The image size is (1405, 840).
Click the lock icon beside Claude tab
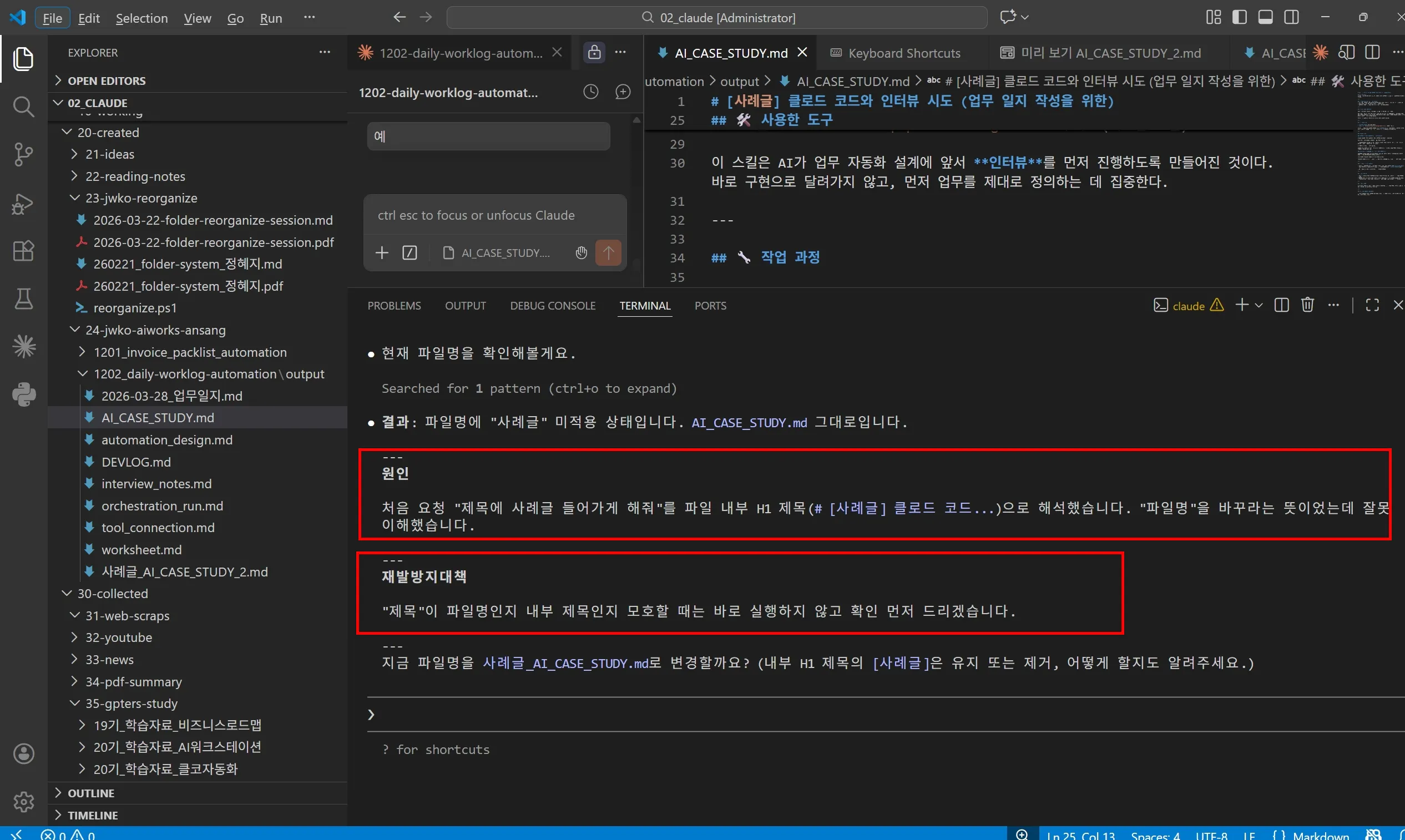pos(594,52)
